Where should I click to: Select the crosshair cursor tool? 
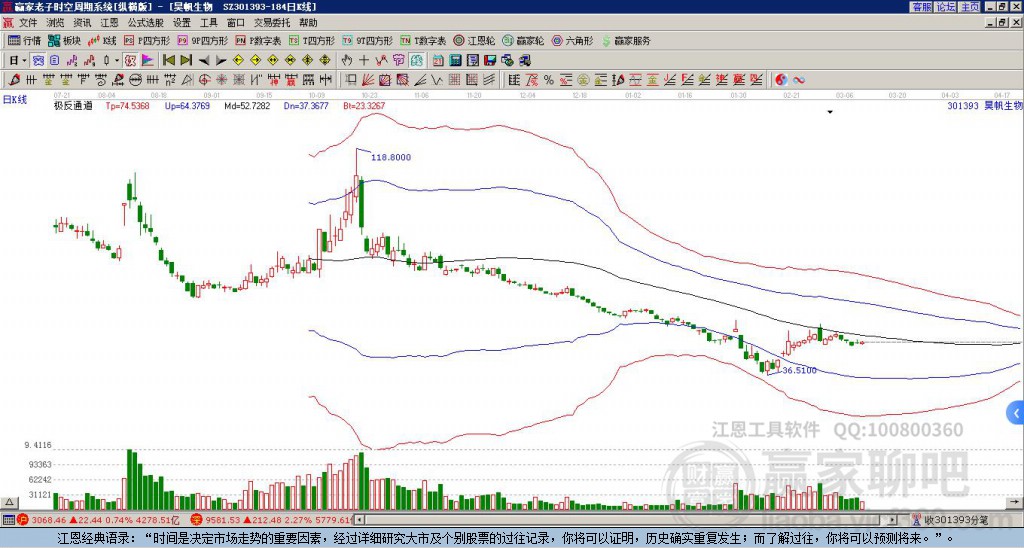coord(364,61)
